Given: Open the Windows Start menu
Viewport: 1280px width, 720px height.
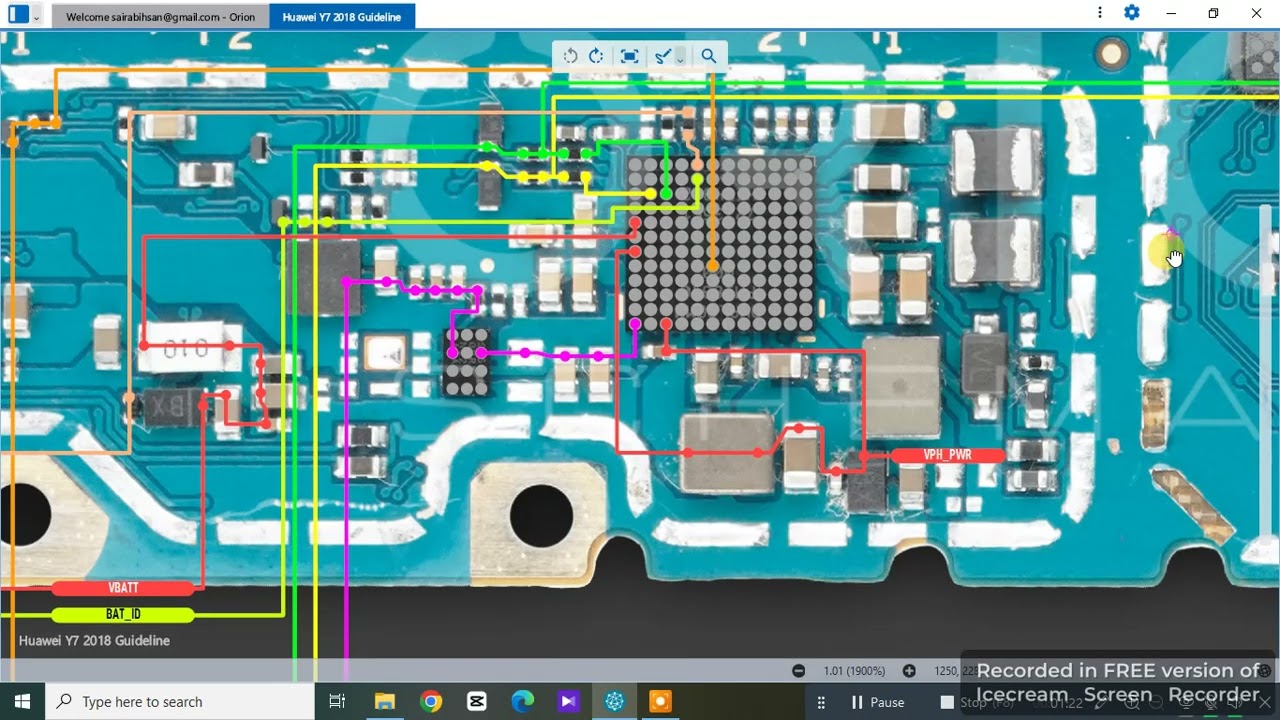Looking at the screenshot, I should [x=22, y=702].
